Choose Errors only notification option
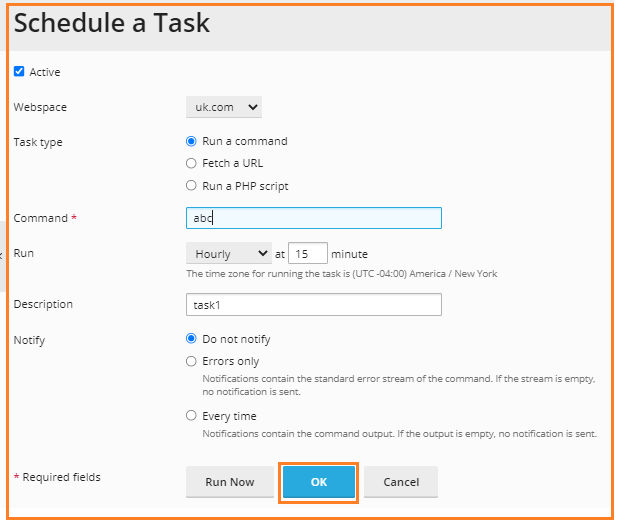 pyautogui.click(x=191, y=361)
